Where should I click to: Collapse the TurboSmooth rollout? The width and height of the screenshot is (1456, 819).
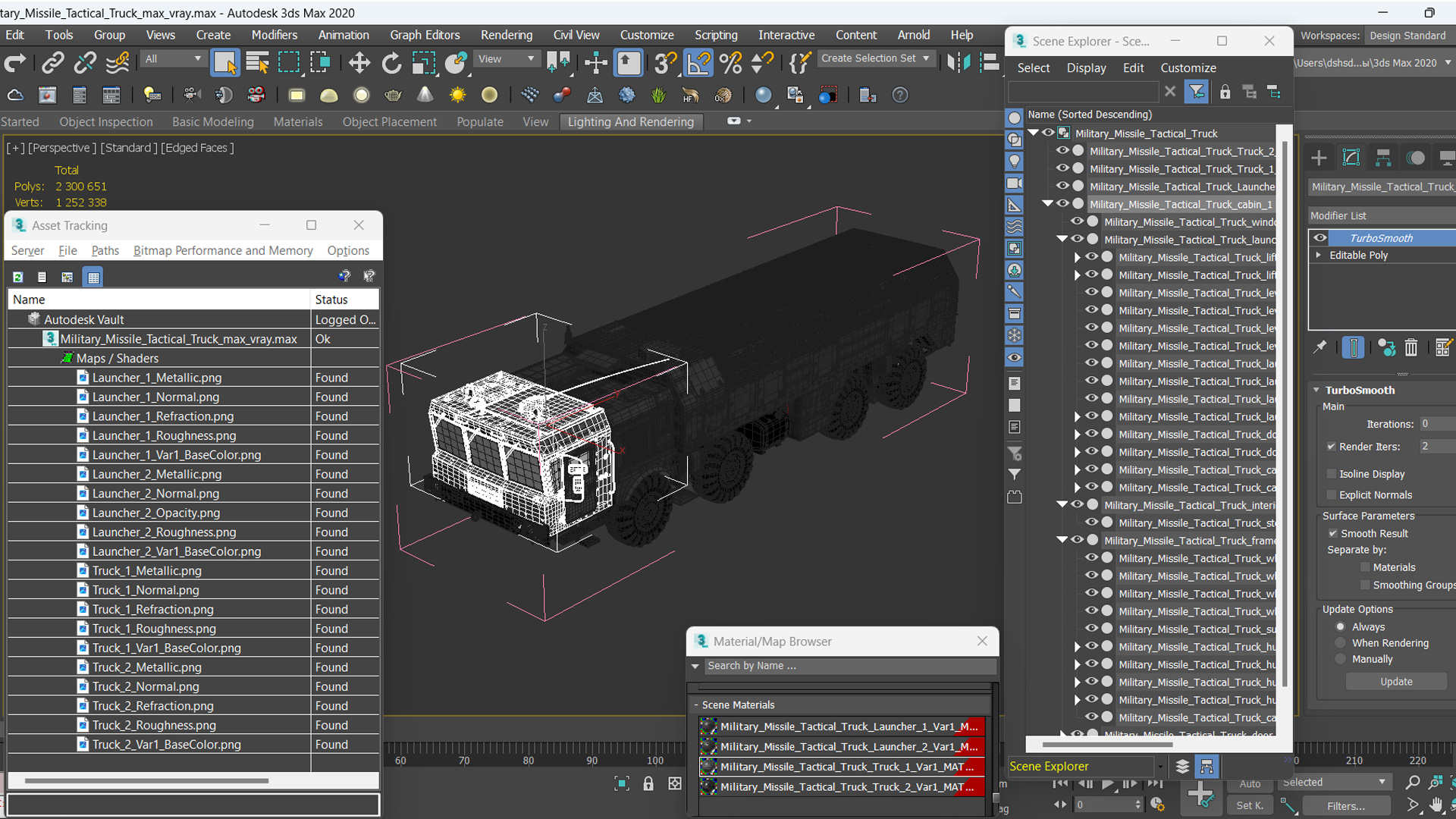[x=1316, y=390]
